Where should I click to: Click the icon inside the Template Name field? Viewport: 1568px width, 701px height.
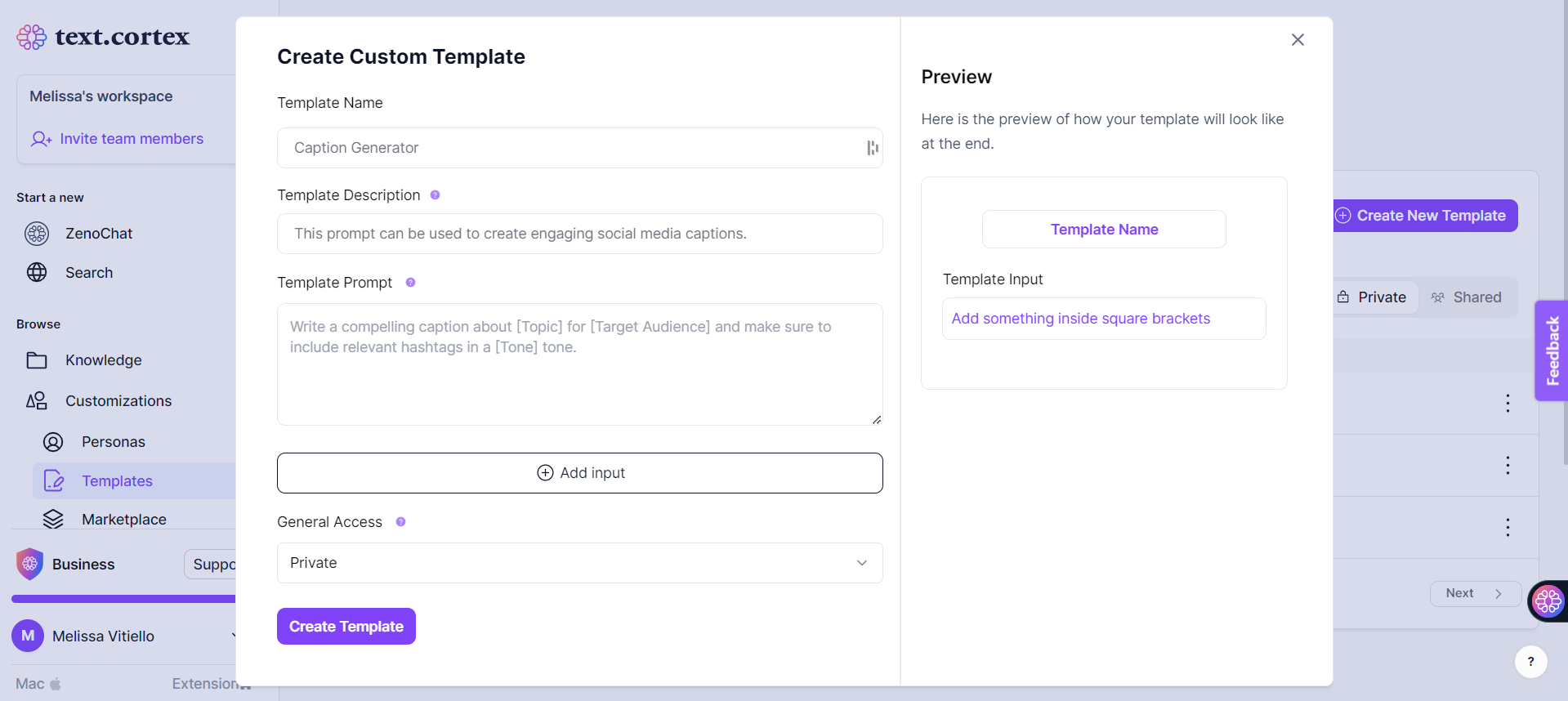(x=872, y=148)
